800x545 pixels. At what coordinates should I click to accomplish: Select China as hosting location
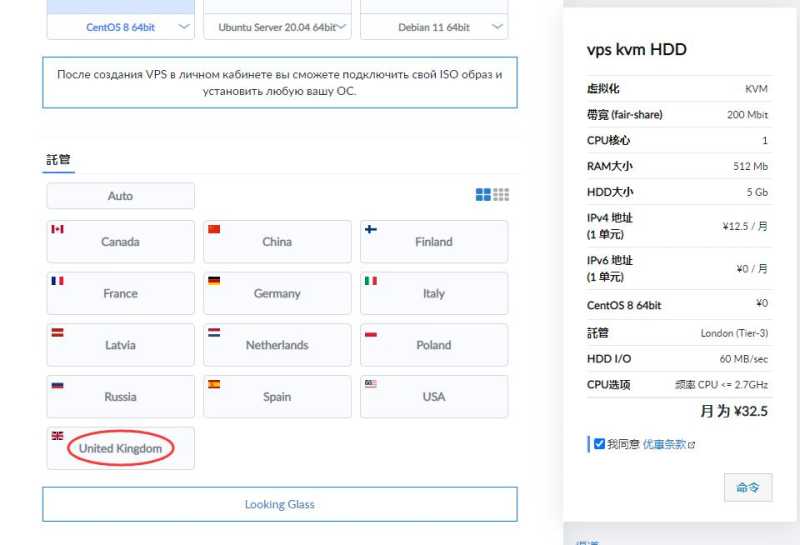click(x=277, y=241)
